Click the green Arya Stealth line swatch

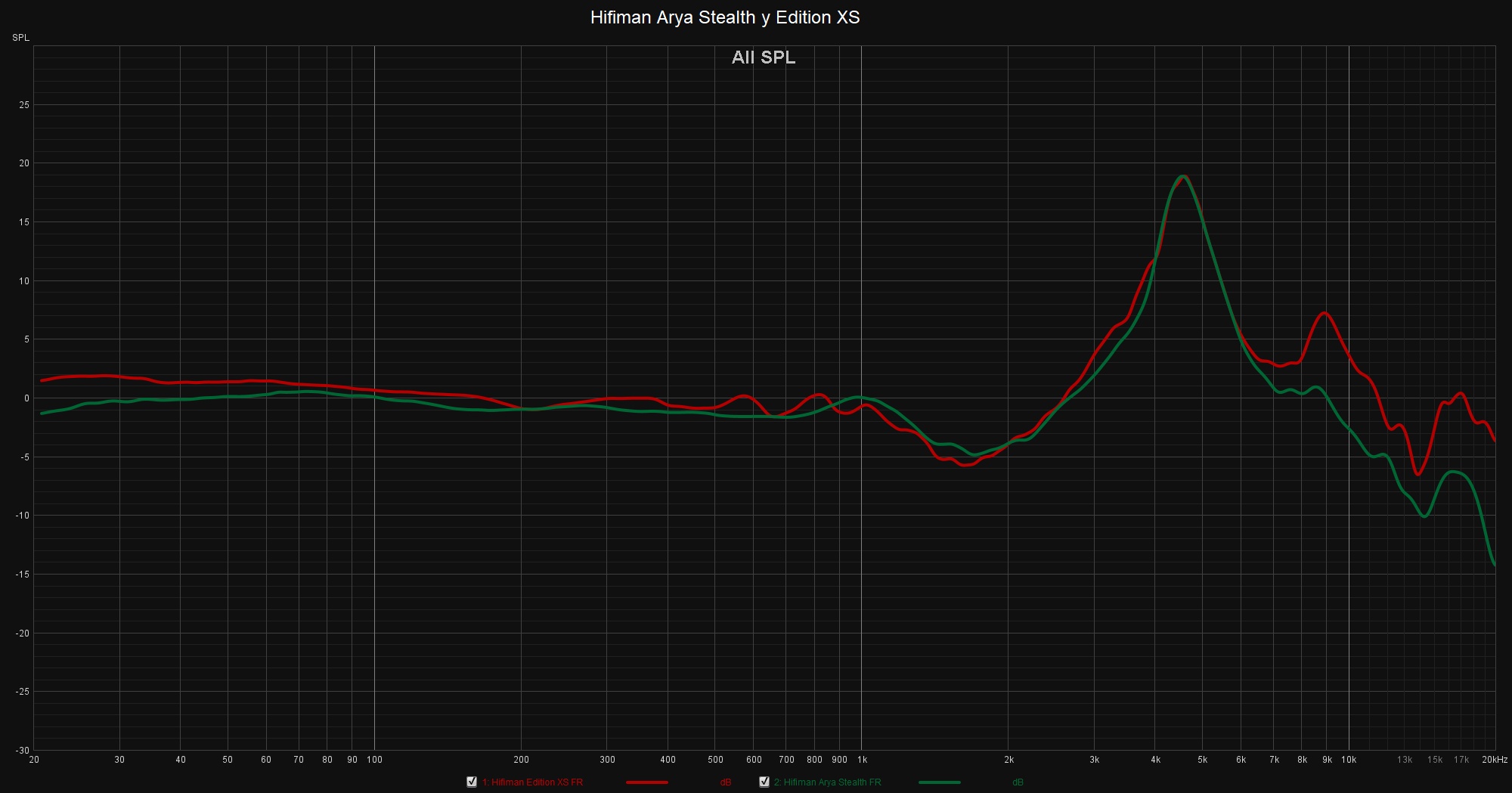pyautogui.click(x=939, y=782)
